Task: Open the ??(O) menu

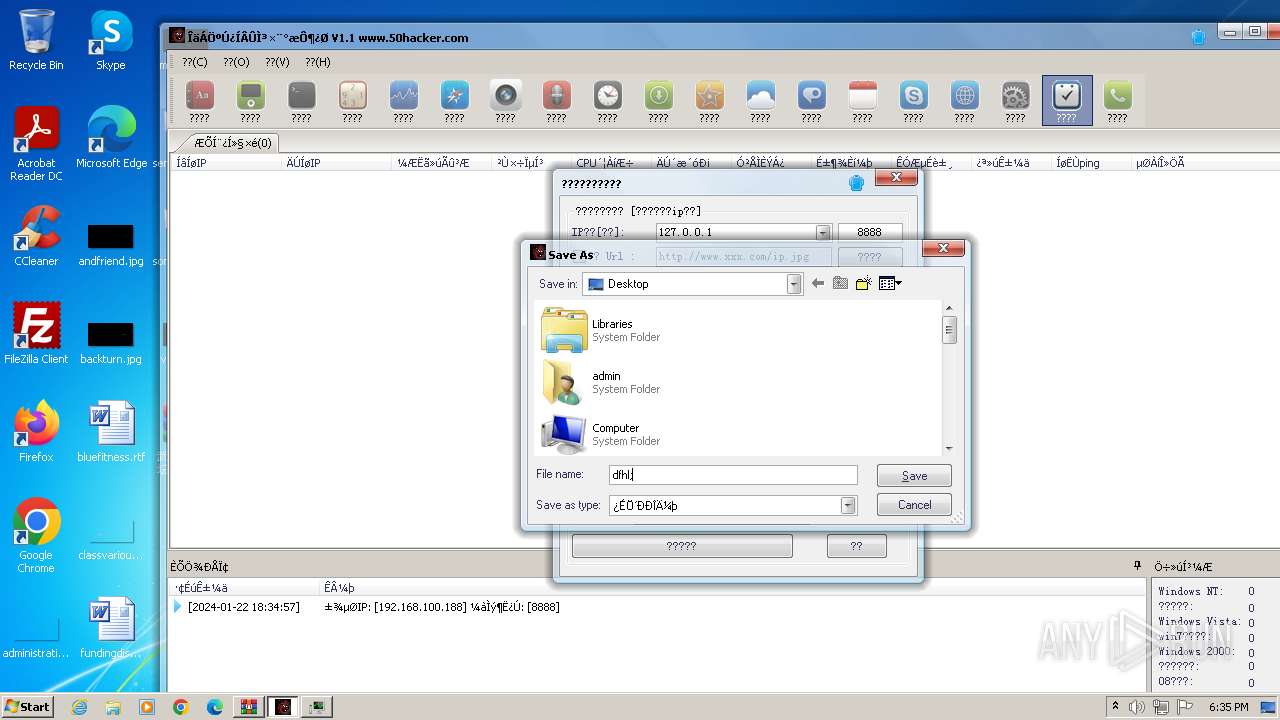Action: click(x=236, y=62)
